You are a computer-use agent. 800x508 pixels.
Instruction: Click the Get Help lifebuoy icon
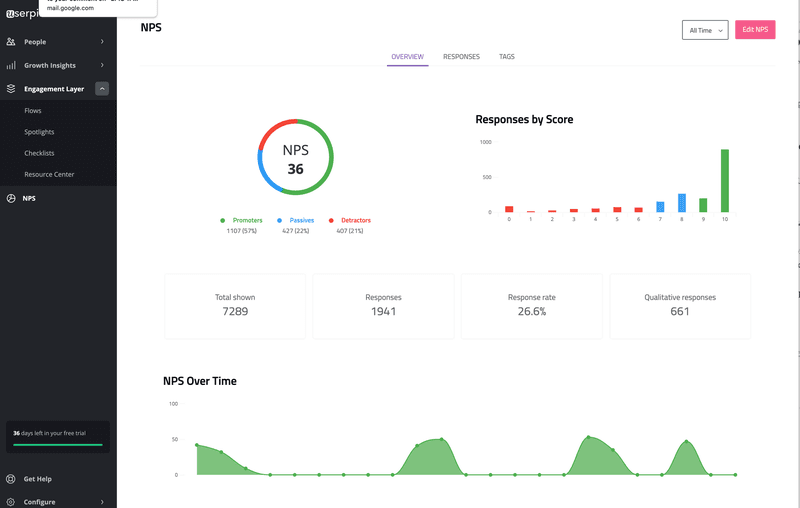[11, 479]
